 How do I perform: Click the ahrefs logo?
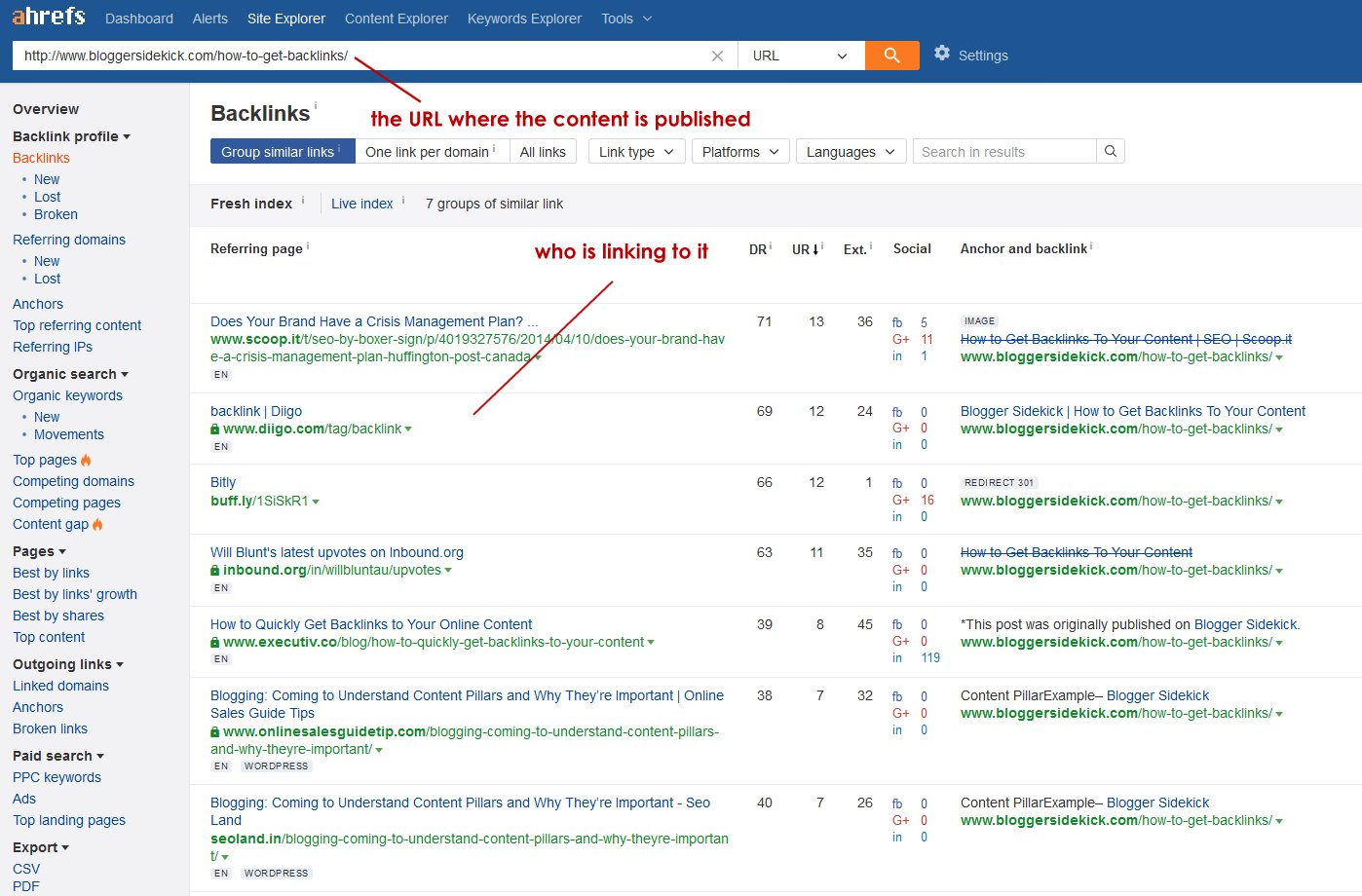click(x=49, y=17)
